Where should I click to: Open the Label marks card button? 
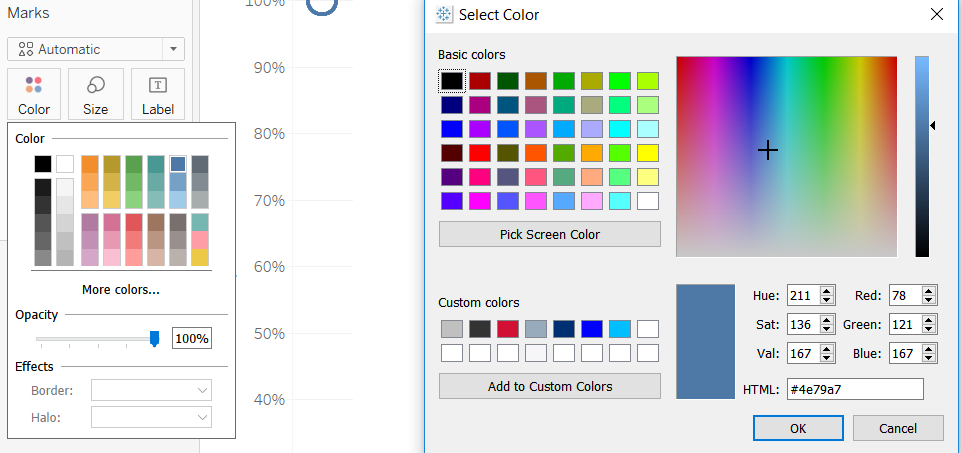[158, 94]
